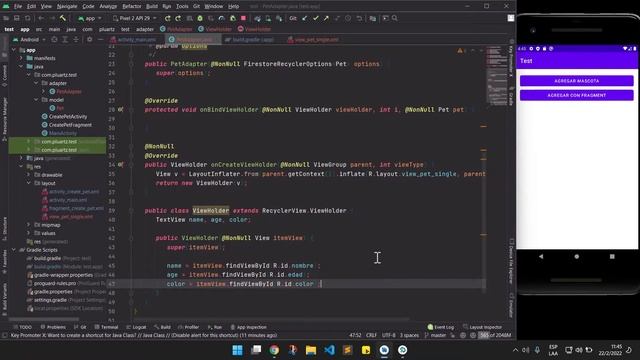Tap AGREGAR MASCOTA button in emulator
The image size is (640, 360).
click(576, 81)
